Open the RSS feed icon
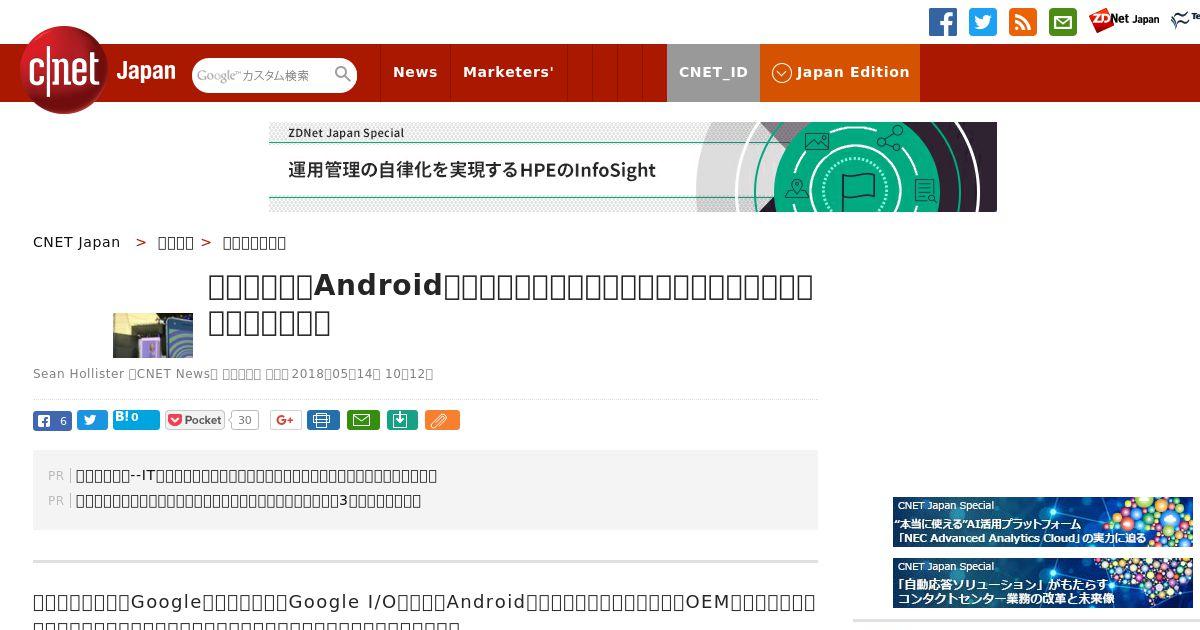 [x=1023, y=22]
